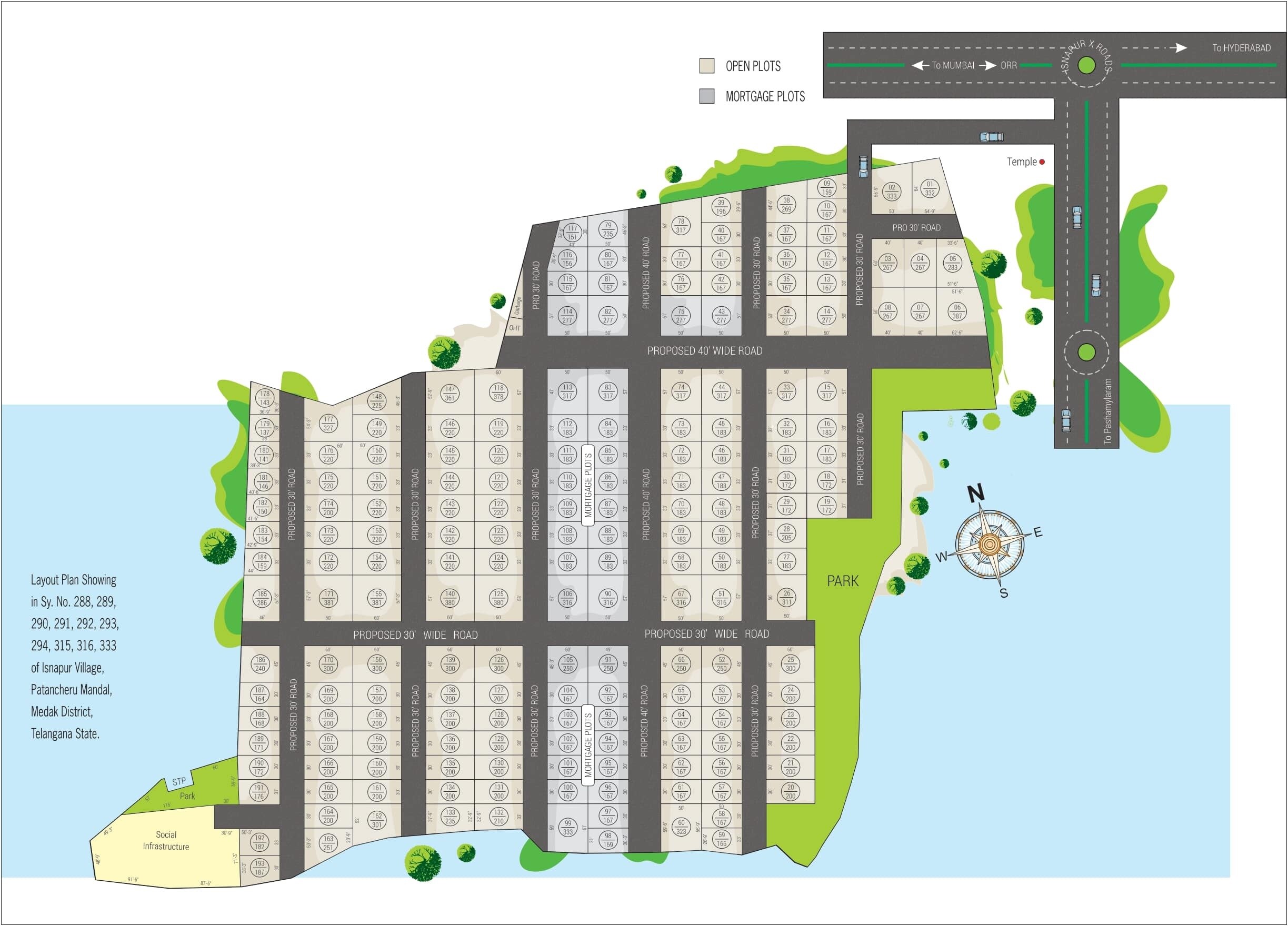
Task: Select the MORTGAGE PLOTS legend label
Action: (765, 96)
